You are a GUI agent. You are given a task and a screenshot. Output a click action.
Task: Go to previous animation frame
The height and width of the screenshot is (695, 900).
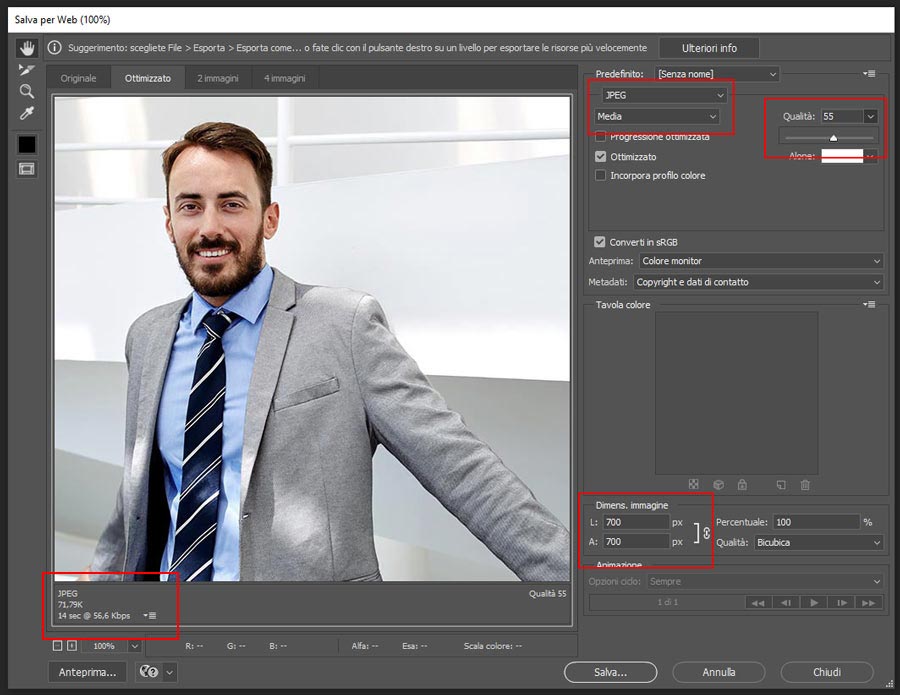[x=786, y=603]
